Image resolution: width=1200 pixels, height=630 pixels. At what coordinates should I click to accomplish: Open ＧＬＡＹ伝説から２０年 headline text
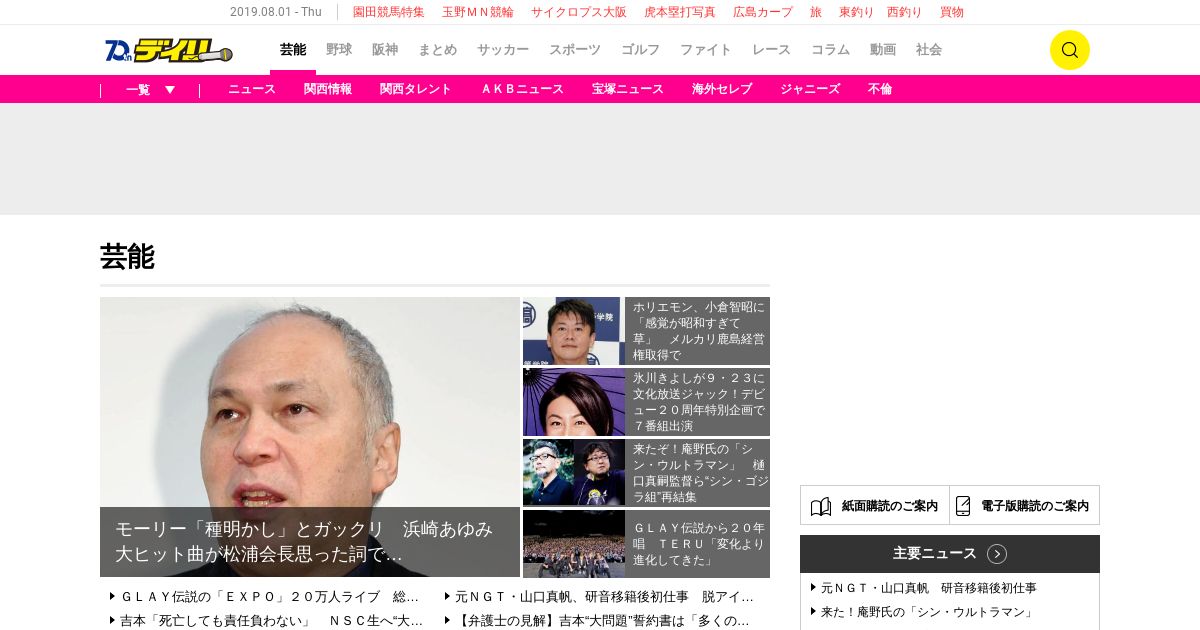coord(699,544)
